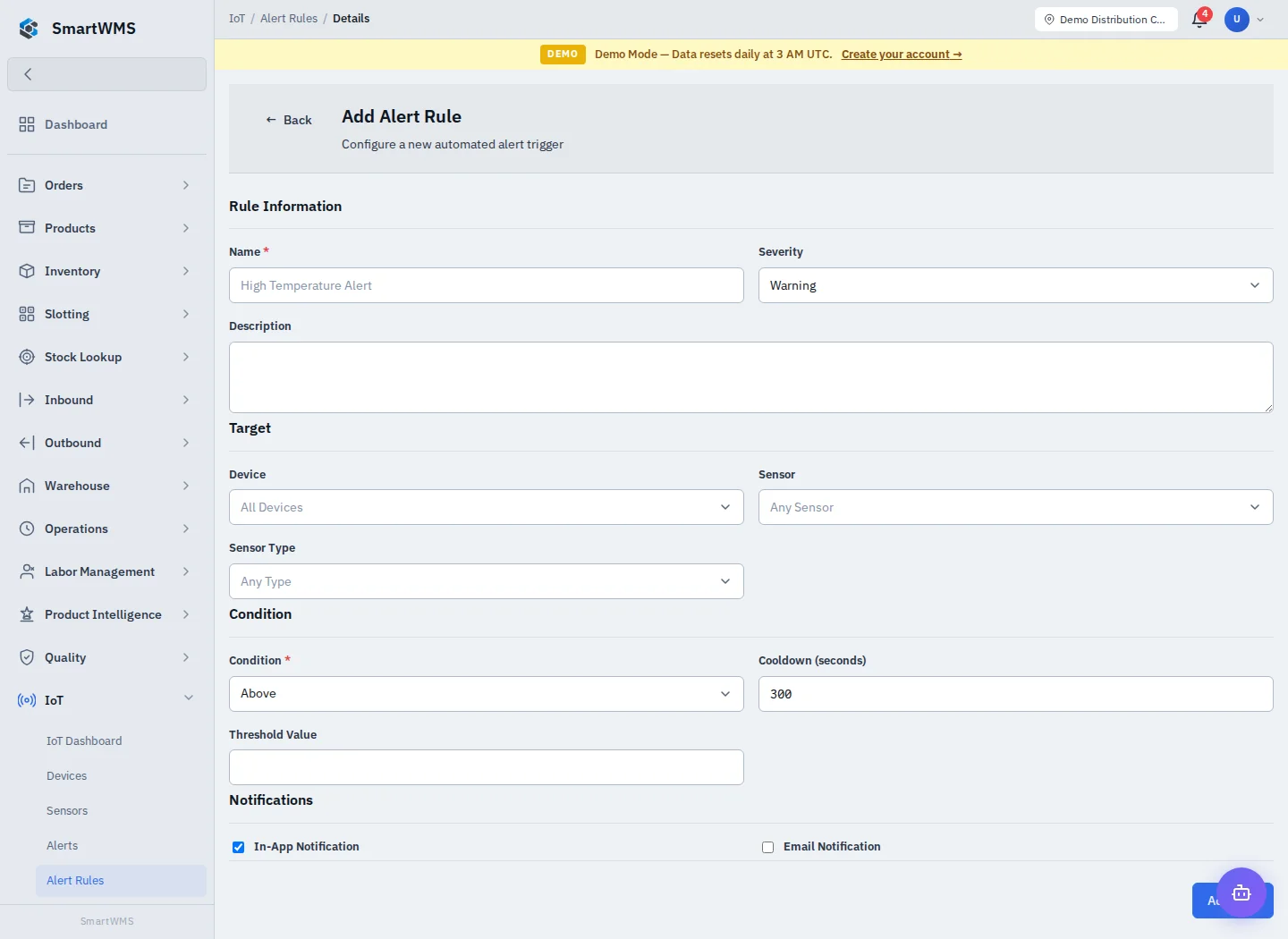Viewport: 1288px width, 939px height.
Task: Click the Operations clock icon
Action: click(x=27, y=529)
